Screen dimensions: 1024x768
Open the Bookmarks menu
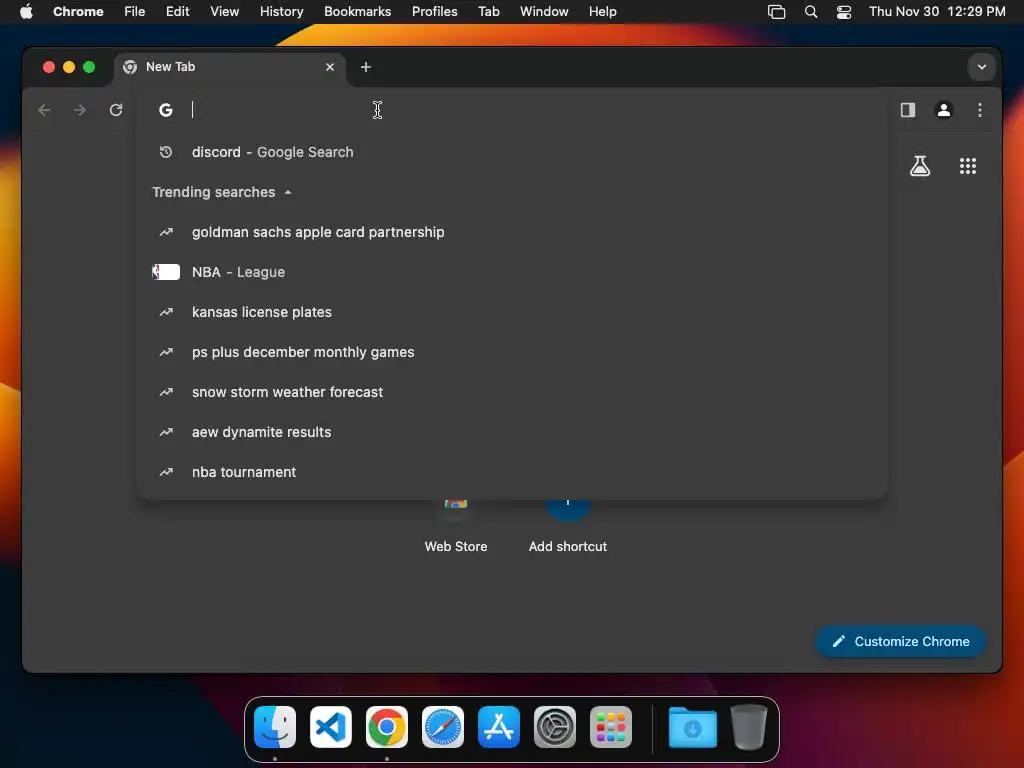(357, 11)
